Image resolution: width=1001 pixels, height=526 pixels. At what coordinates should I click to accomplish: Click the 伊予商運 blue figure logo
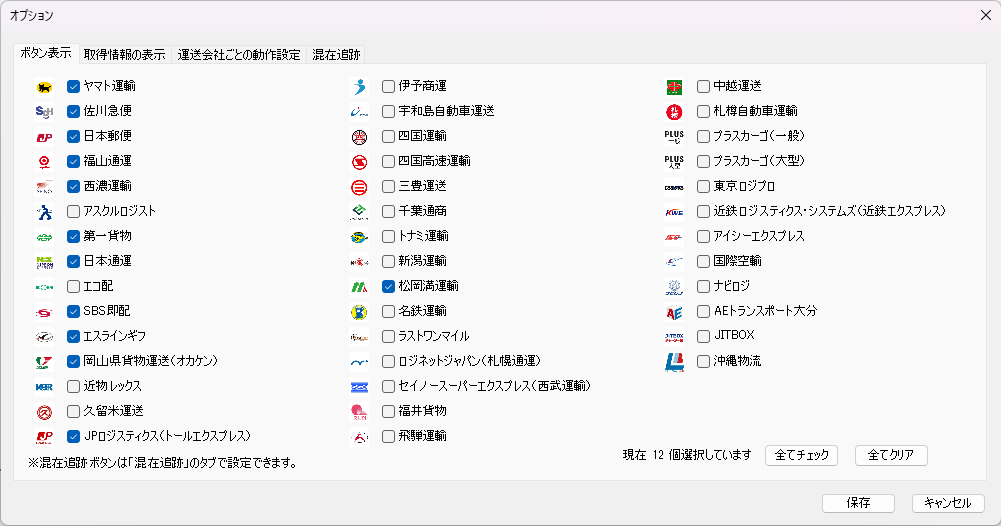(359, 87)
